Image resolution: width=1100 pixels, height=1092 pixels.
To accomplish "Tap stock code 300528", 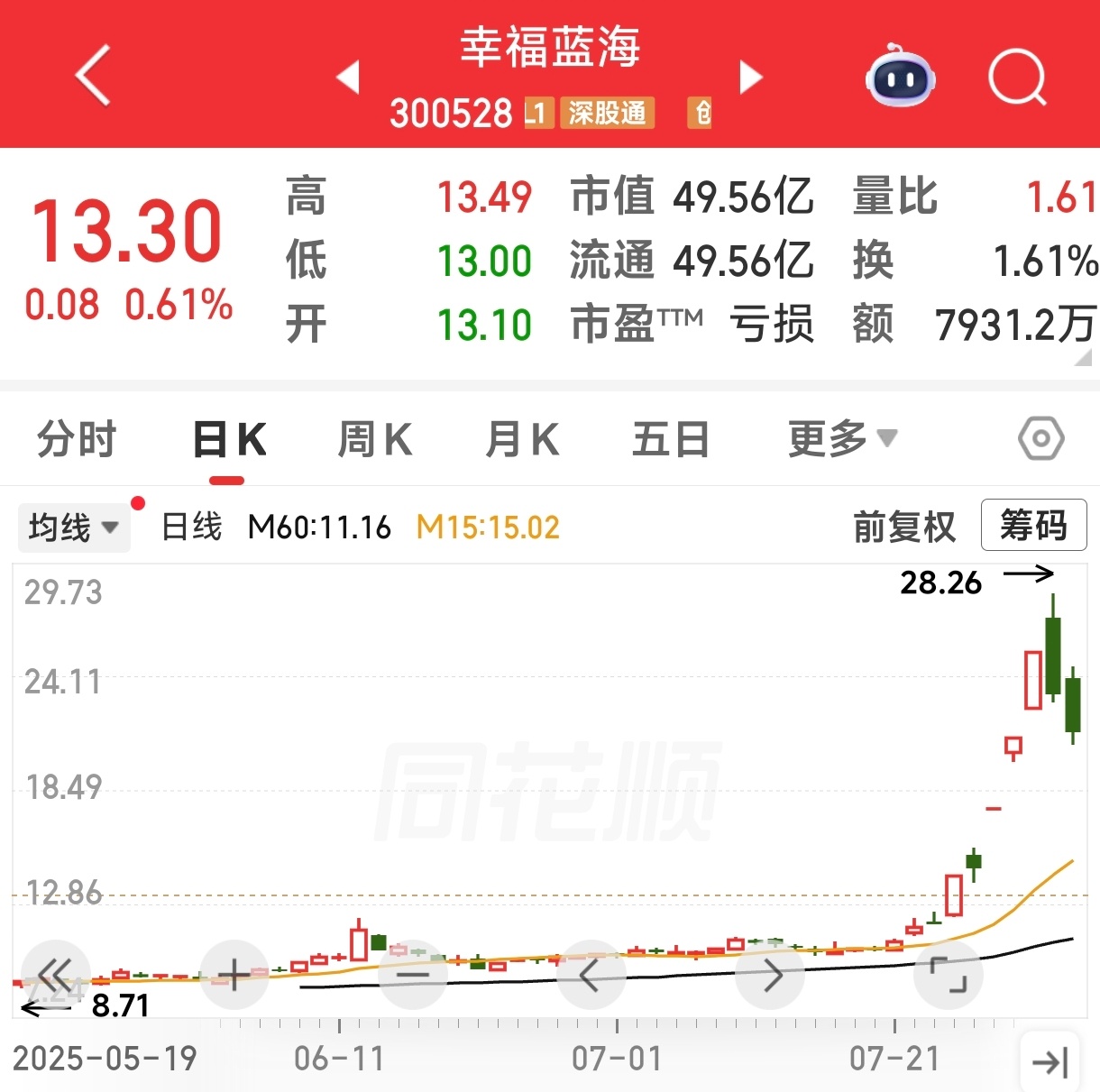I will 451,114.
